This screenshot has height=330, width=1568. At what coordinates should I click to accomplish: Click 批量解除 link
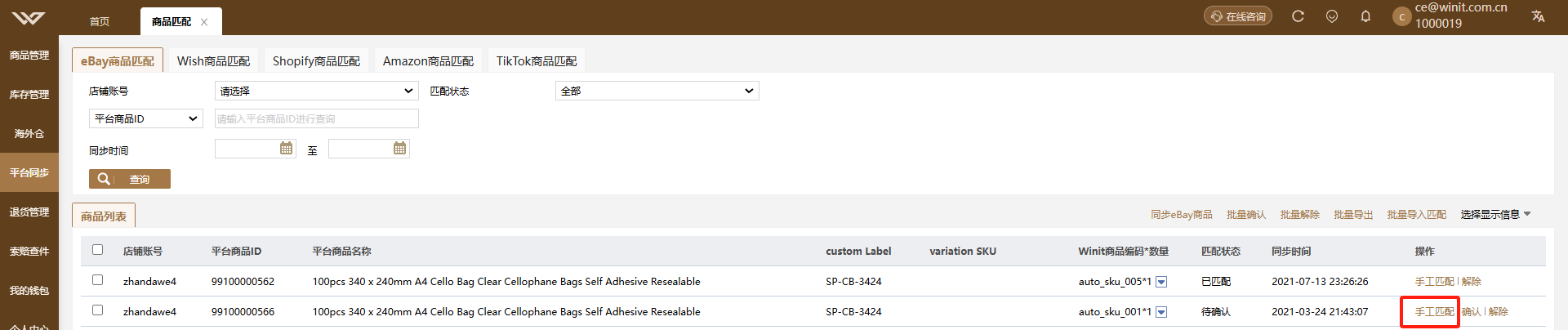pyautogui.click(x=1300, y=215)
